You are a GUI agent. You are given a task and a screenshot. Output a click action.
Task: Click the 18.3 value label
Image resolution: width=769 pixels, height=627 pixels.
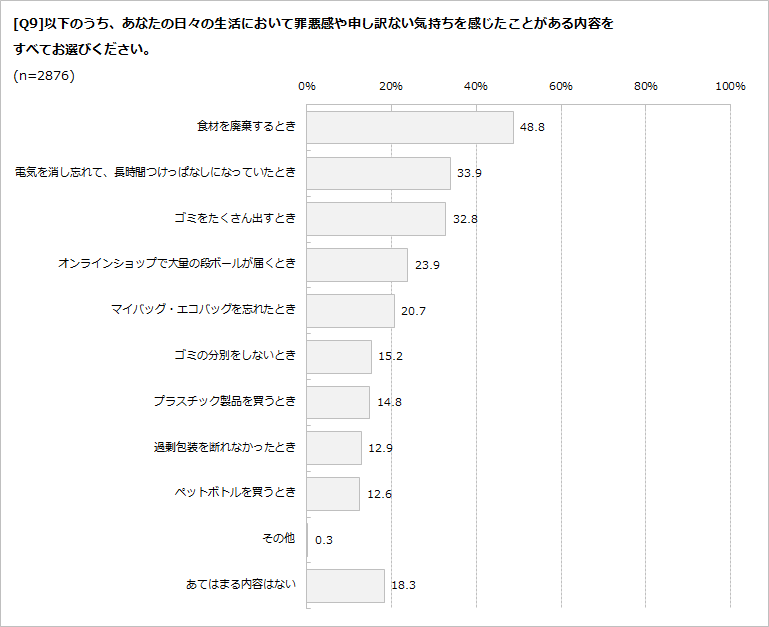pyautogui.click(x=402, y=586)
